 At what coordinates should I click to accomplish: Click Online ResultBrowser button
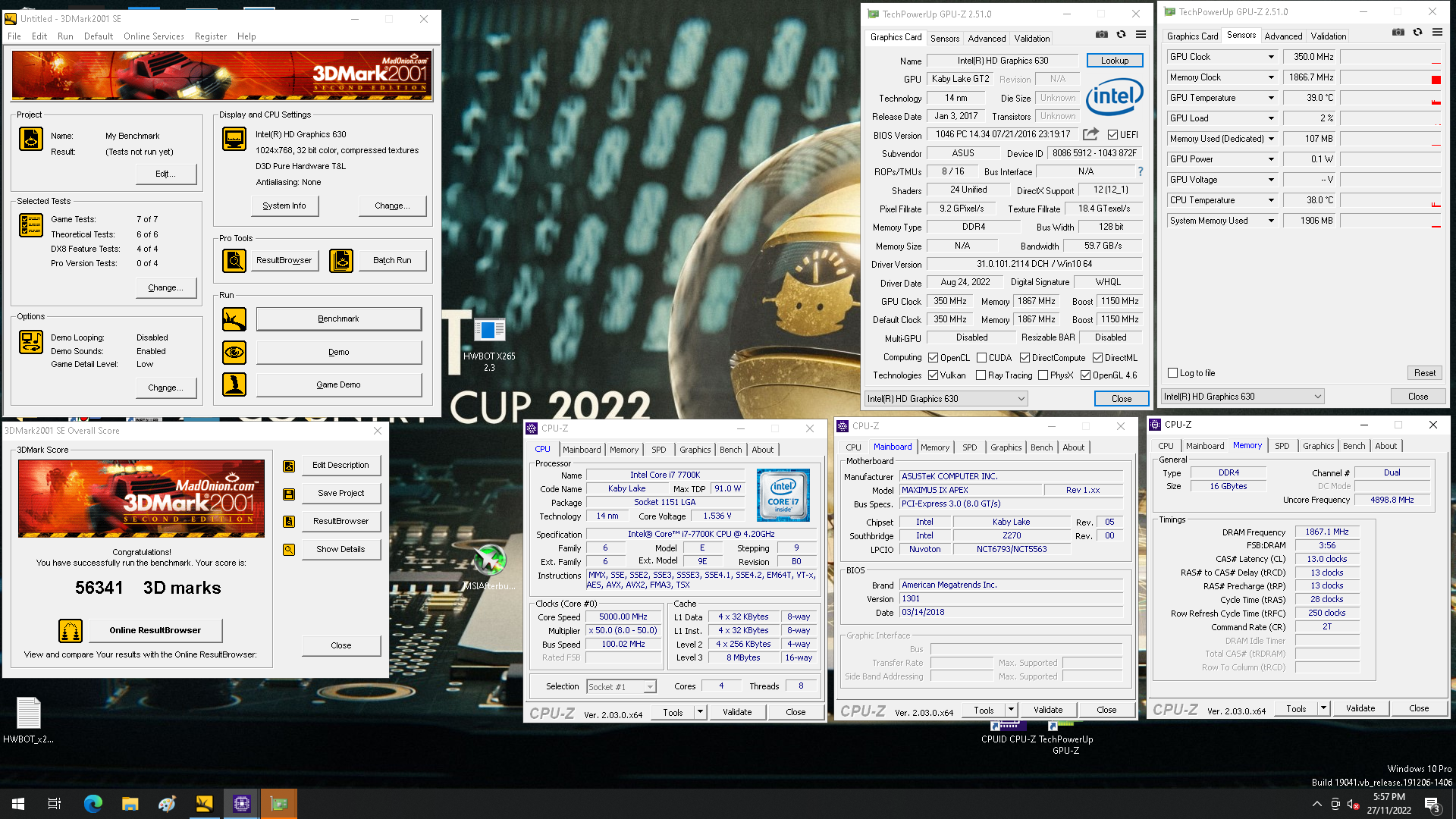click(155, 630)
